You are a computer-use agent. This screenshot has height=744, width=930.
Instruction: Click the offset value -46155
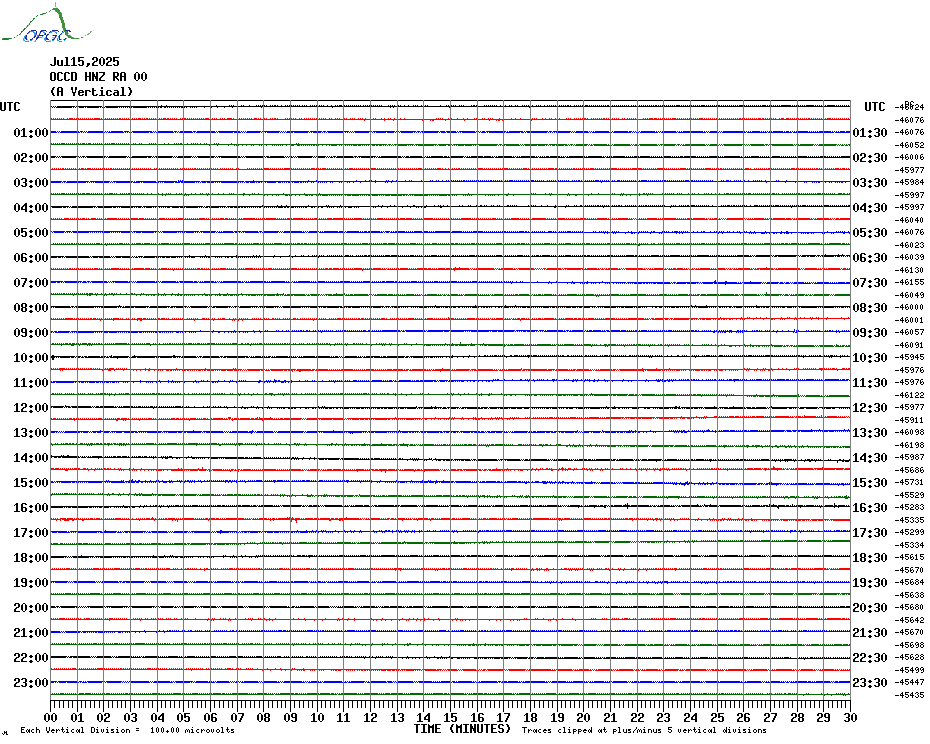pyautogui.click(x=909, y=282)
